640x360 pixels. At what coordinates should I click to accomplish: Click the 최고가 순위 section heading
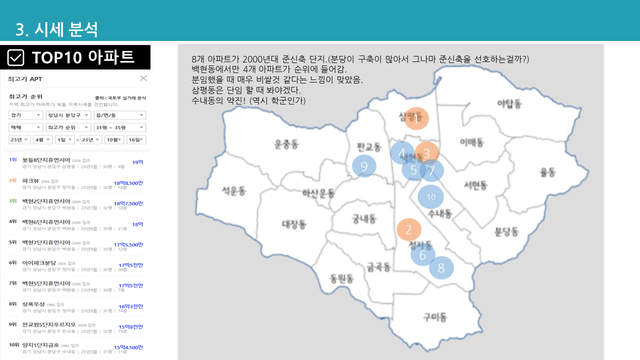26,97
